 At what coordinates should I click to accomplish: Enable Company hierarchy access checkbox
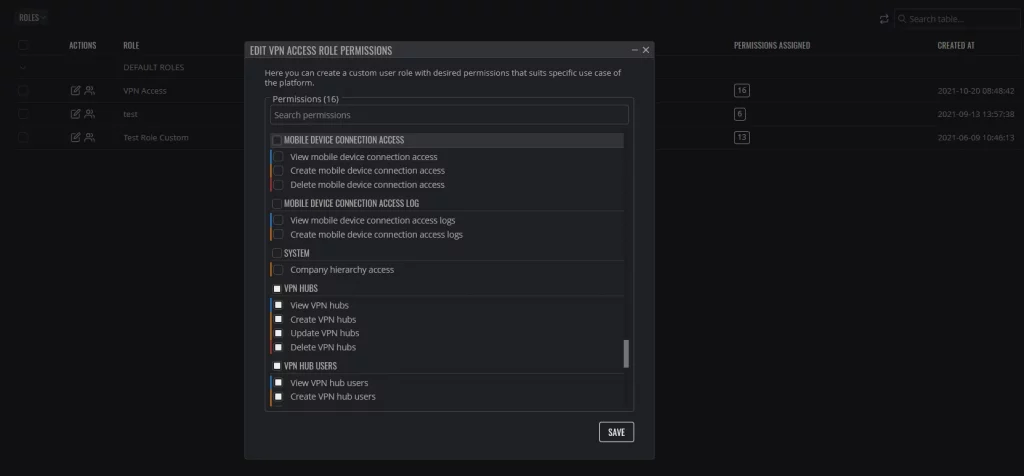[278, 270]
